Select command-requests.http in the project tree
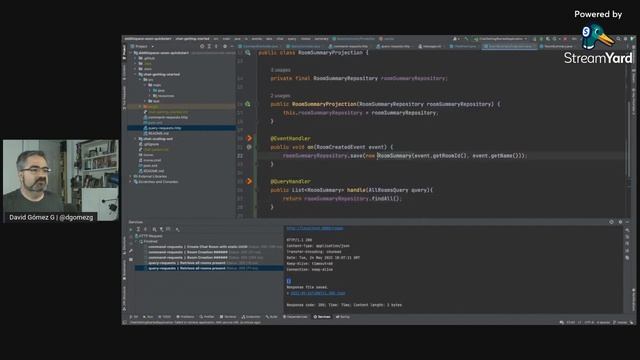 click(165, 117)
